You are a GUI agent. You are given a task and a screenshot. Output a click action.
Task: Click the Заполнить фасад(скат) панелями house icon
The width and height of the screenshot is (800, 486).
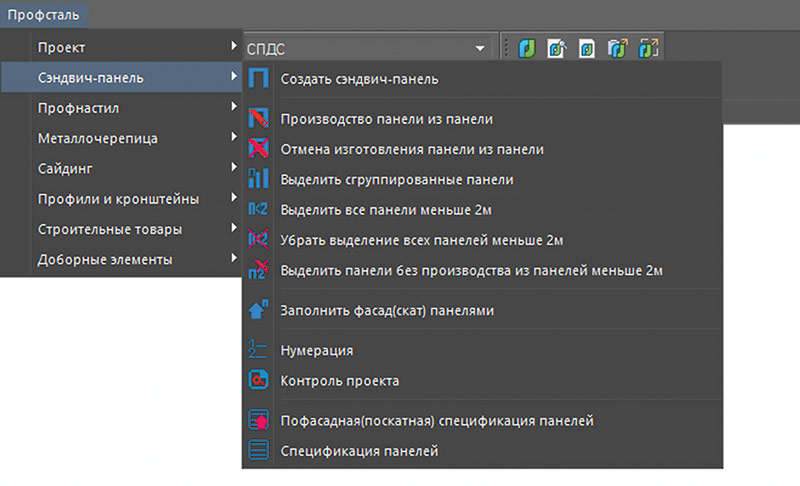[259, 311]
